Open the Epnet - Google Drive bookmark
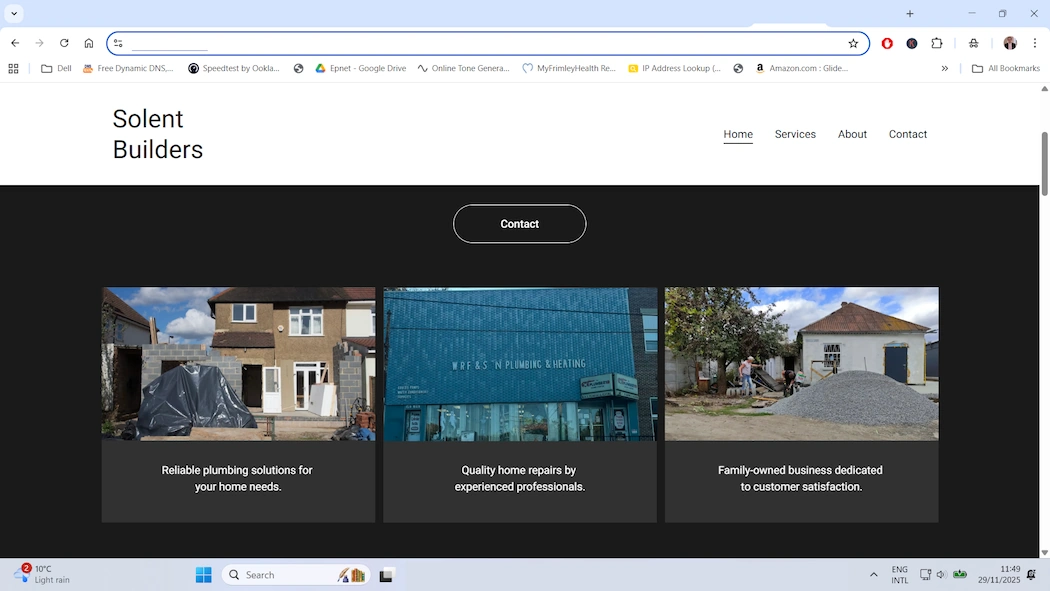The height and width of the screenshot is (591, 1050). [x=362, y=68]
